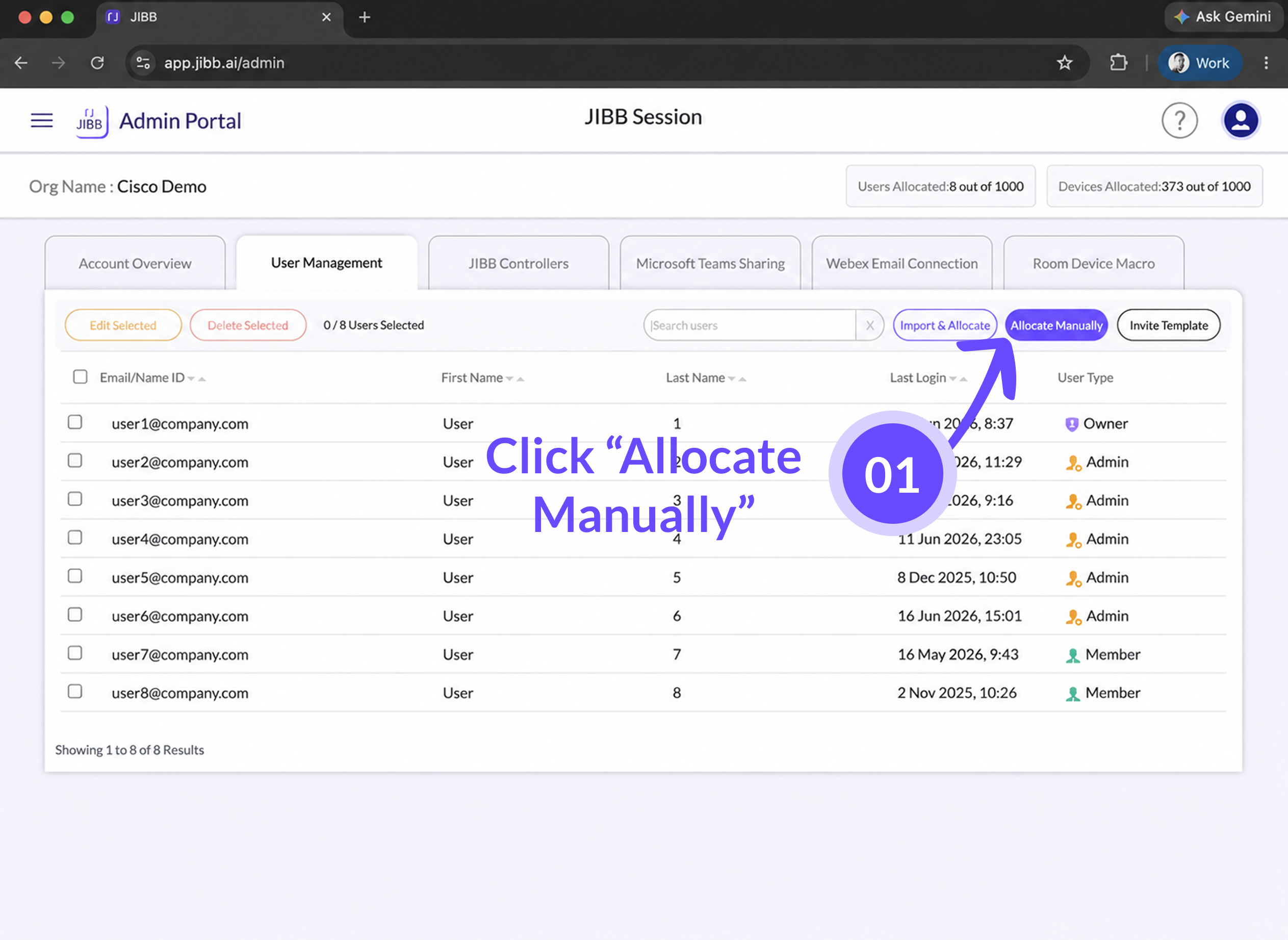Clear the user search with the X
1288x940 pixels.
pos(869,325)
